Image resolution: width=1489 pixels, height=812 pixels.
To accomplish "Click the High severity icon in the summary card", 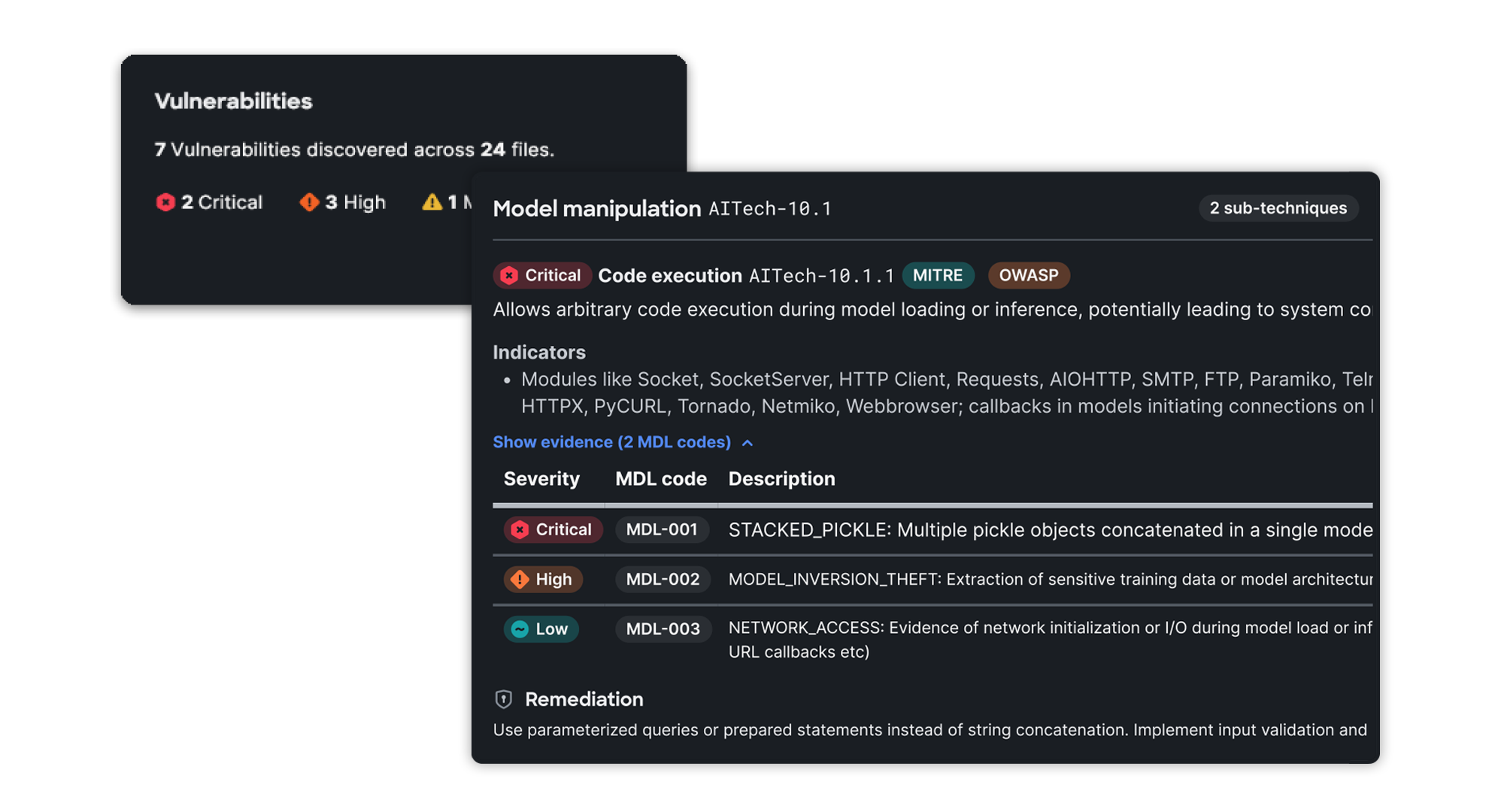I will (309, 201).
